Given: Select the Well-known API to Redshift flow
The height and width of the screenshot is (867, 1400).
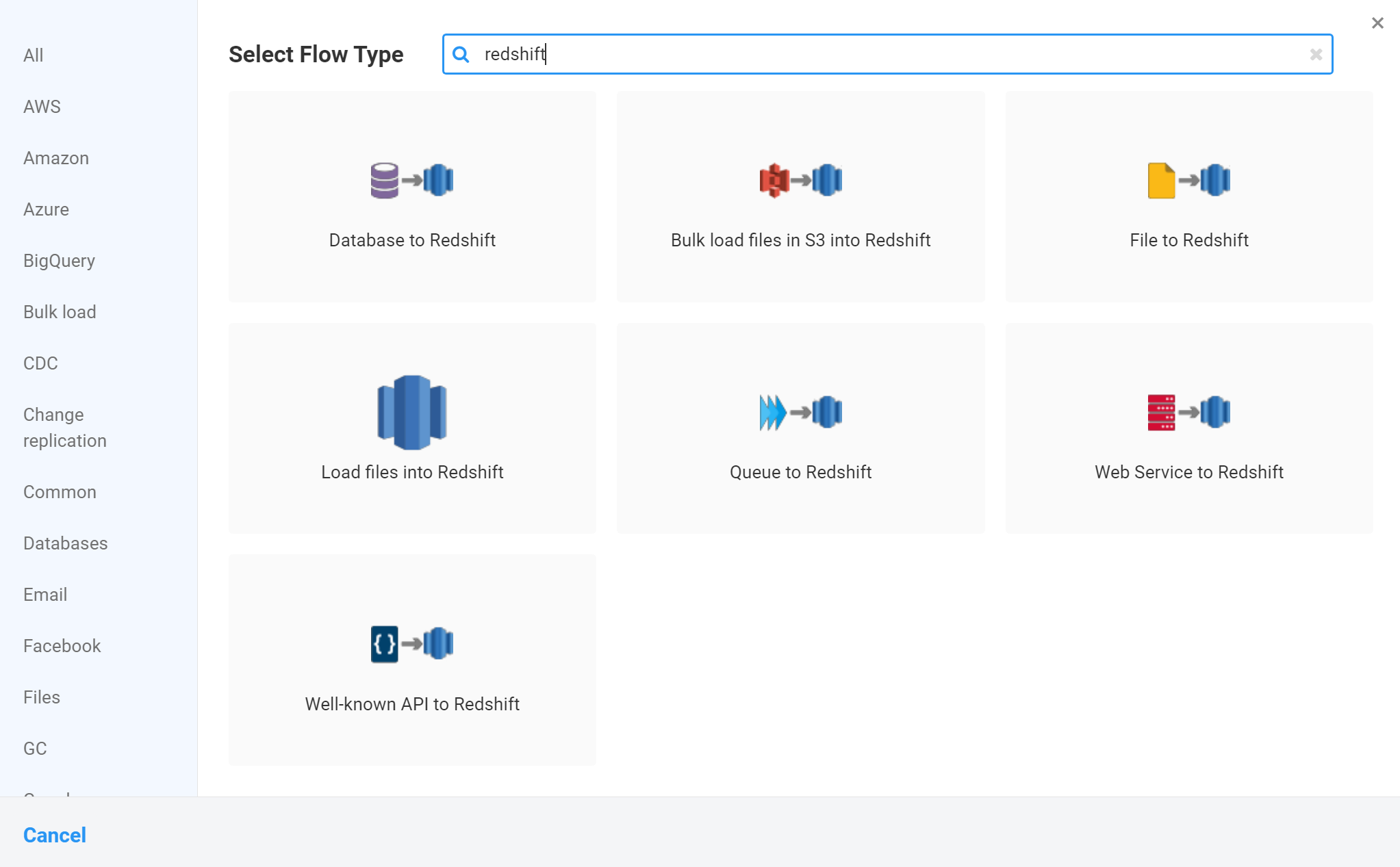Looking at the screenshot, I should tap(411, 660).
